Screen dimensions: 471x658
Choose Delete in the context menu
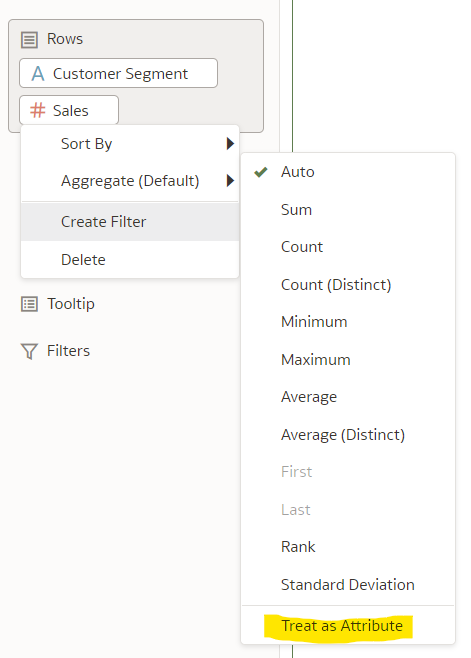point(130,259)
